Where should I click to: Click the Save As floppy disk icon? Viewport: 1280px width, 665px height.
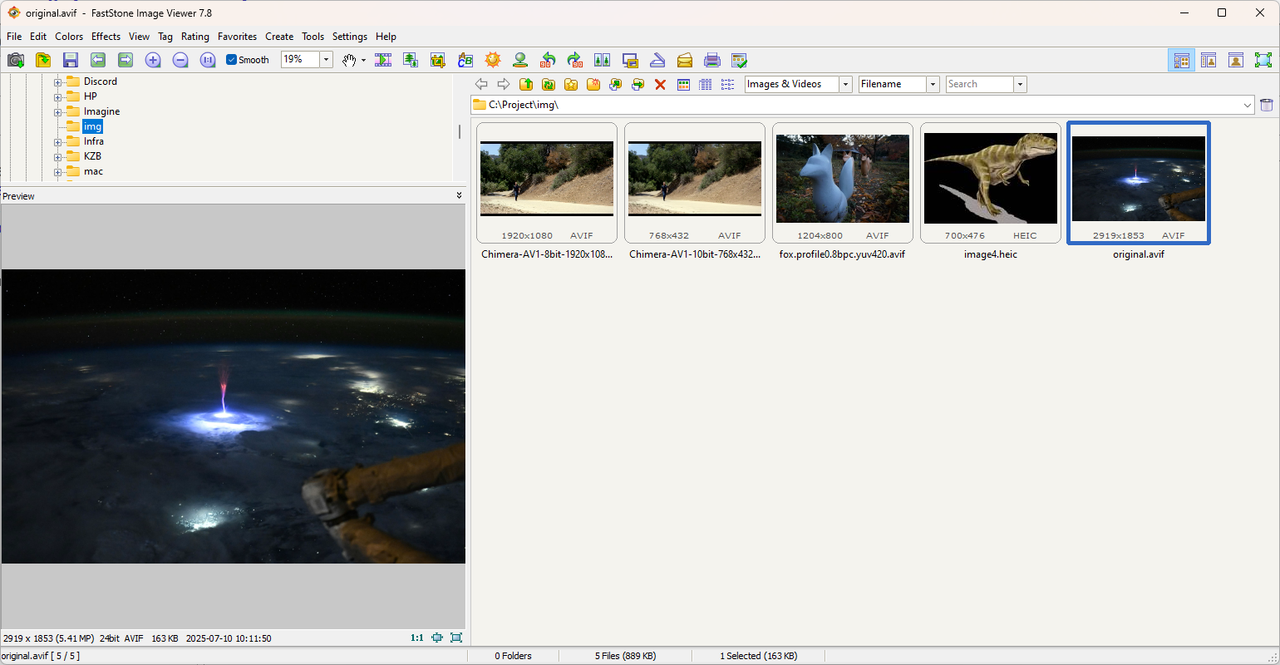[x=70, y=60]
